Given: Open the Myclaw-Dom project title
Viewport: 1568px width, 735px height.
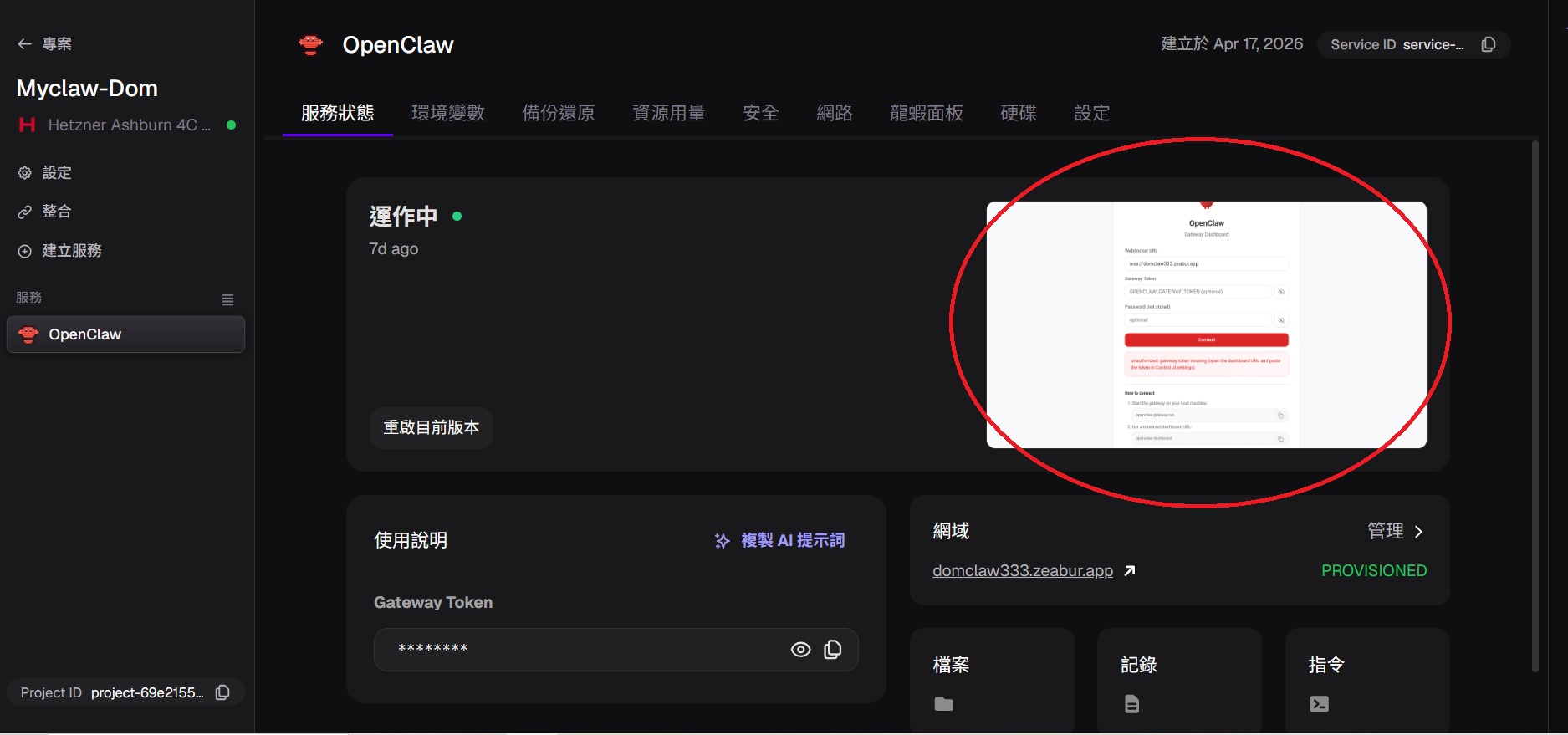Looking at the screenshot, I should tap(87, 89).
